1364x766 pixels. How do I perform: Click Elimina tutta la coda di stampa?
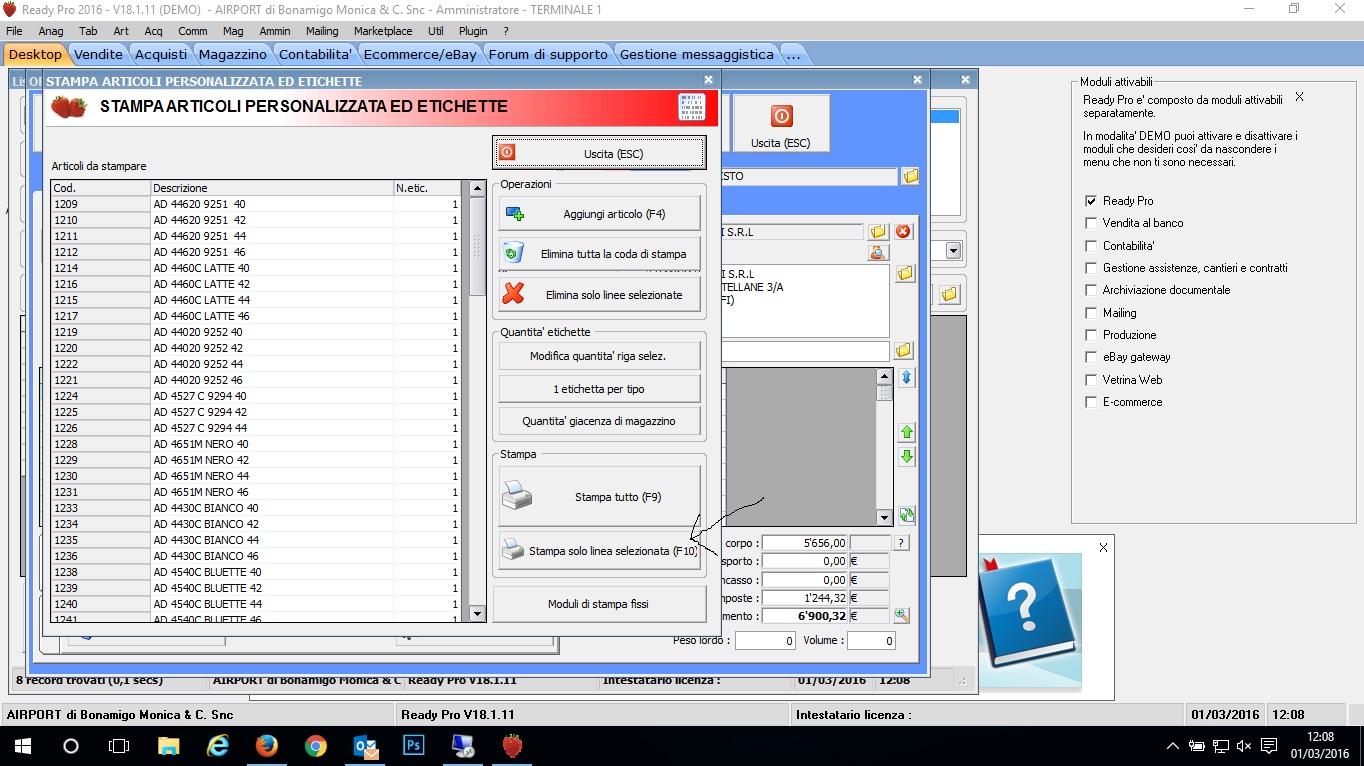(x=600, y=254)
